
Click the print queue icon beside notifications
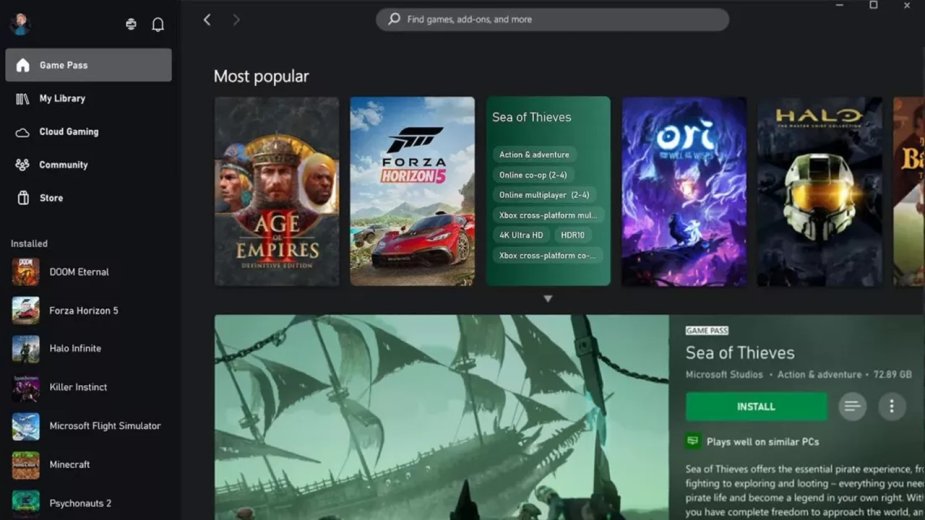coord(131,24)
